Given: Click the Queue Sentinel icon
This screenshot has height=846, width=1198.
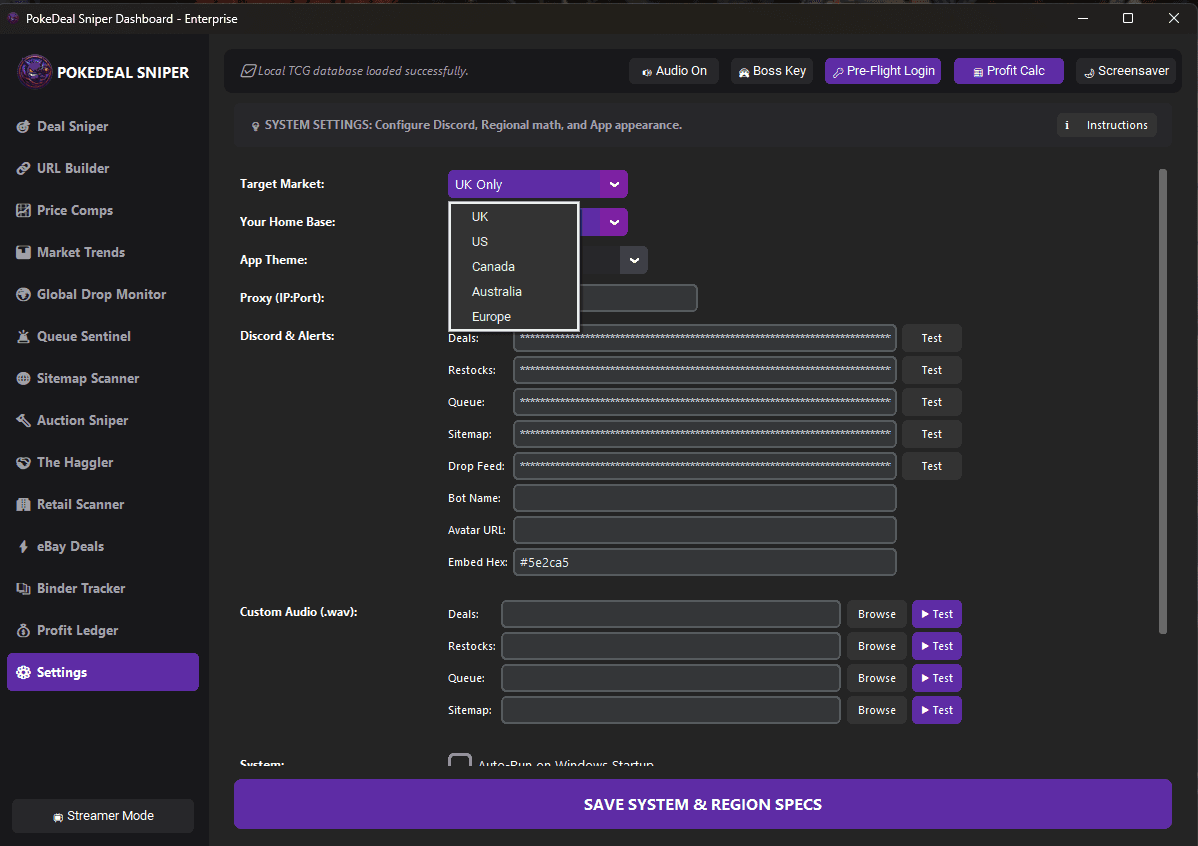Looking at the screenshot, I should [x=24, y=337].
